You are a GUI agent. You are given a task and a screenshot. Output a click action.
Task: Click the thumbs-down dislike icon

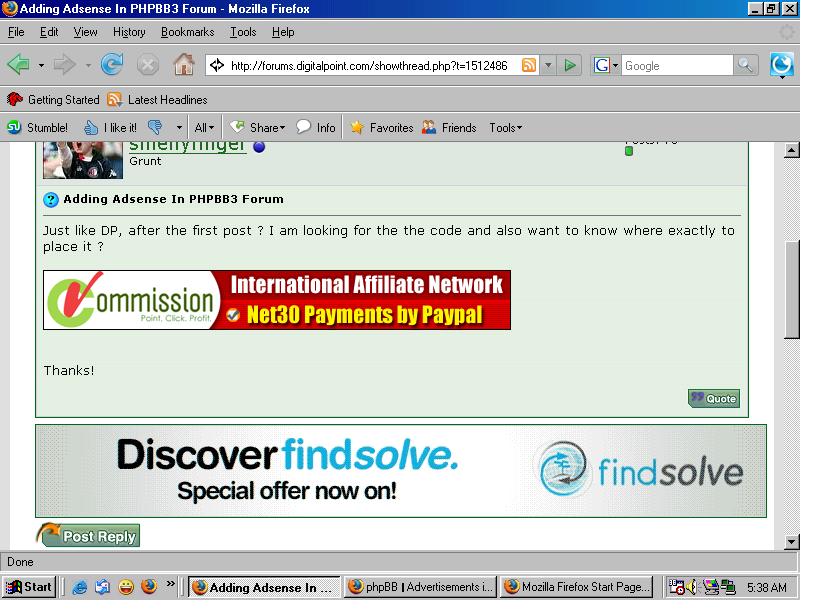coord(155,127)
